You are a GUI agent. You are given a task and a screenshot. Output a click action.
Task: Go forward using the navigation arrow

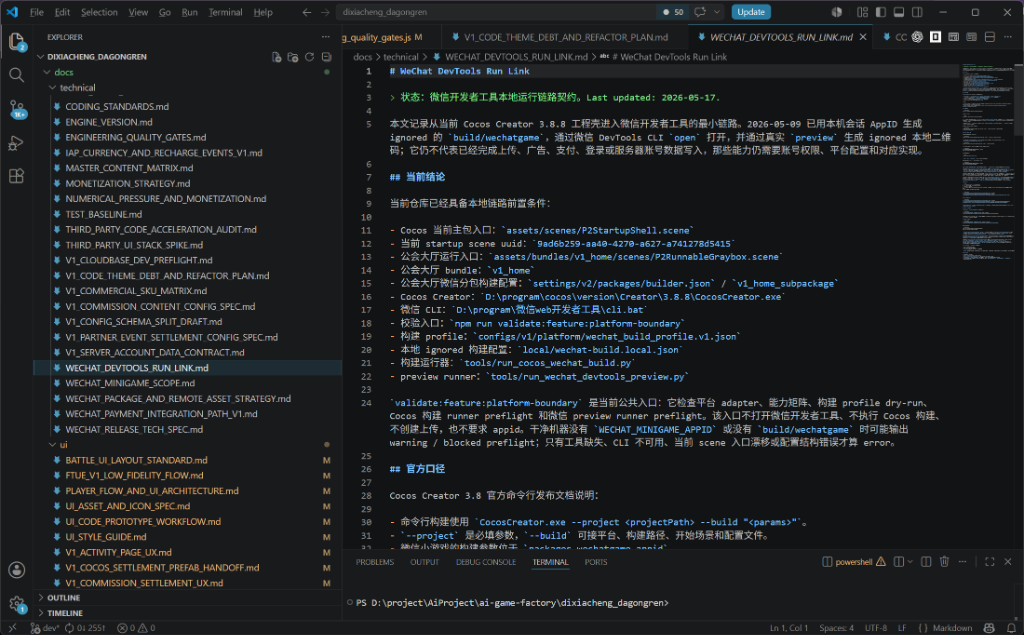point(325,12)
